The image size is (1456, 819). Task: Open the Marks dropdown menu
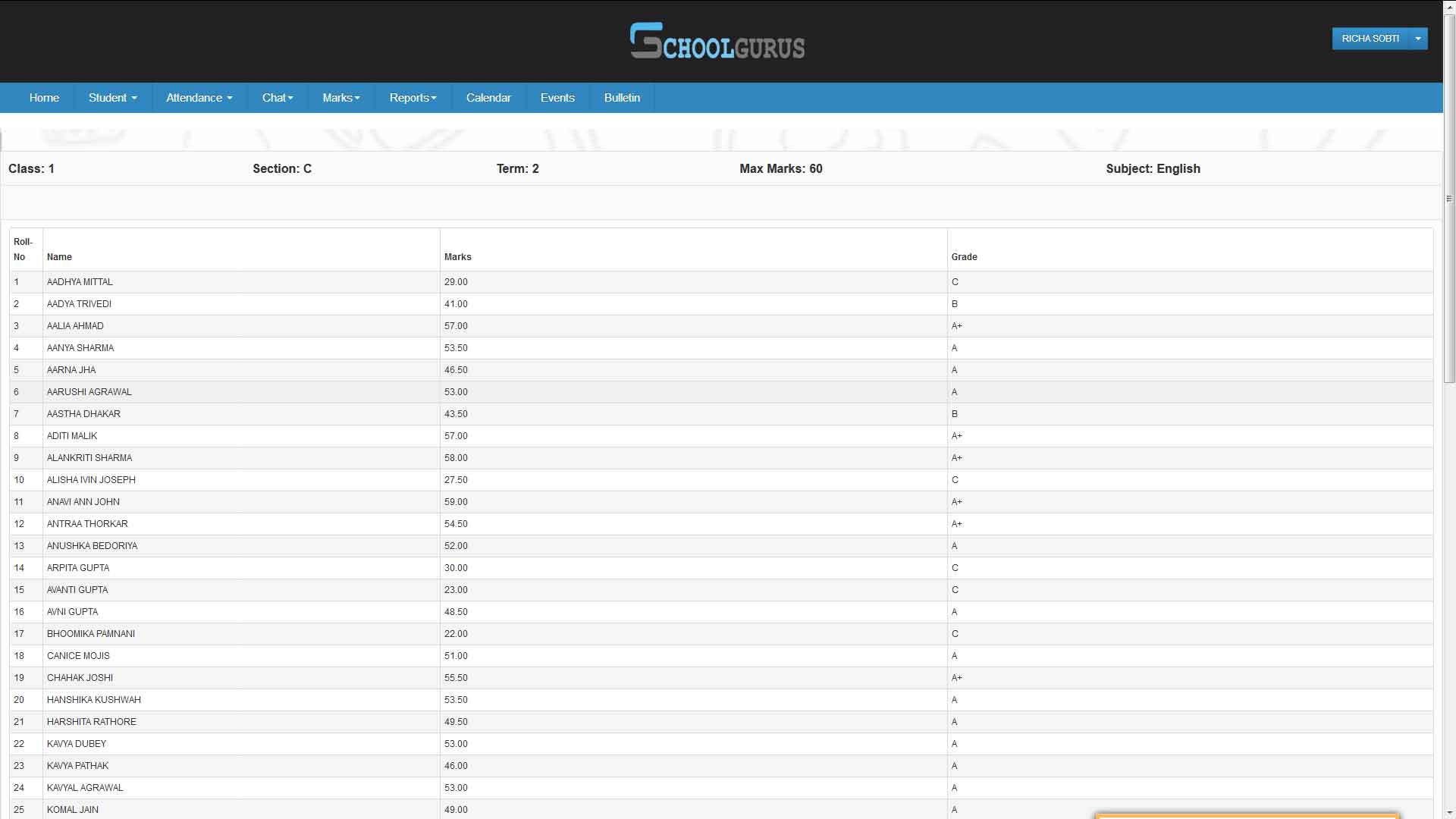[x=340, y=98]
